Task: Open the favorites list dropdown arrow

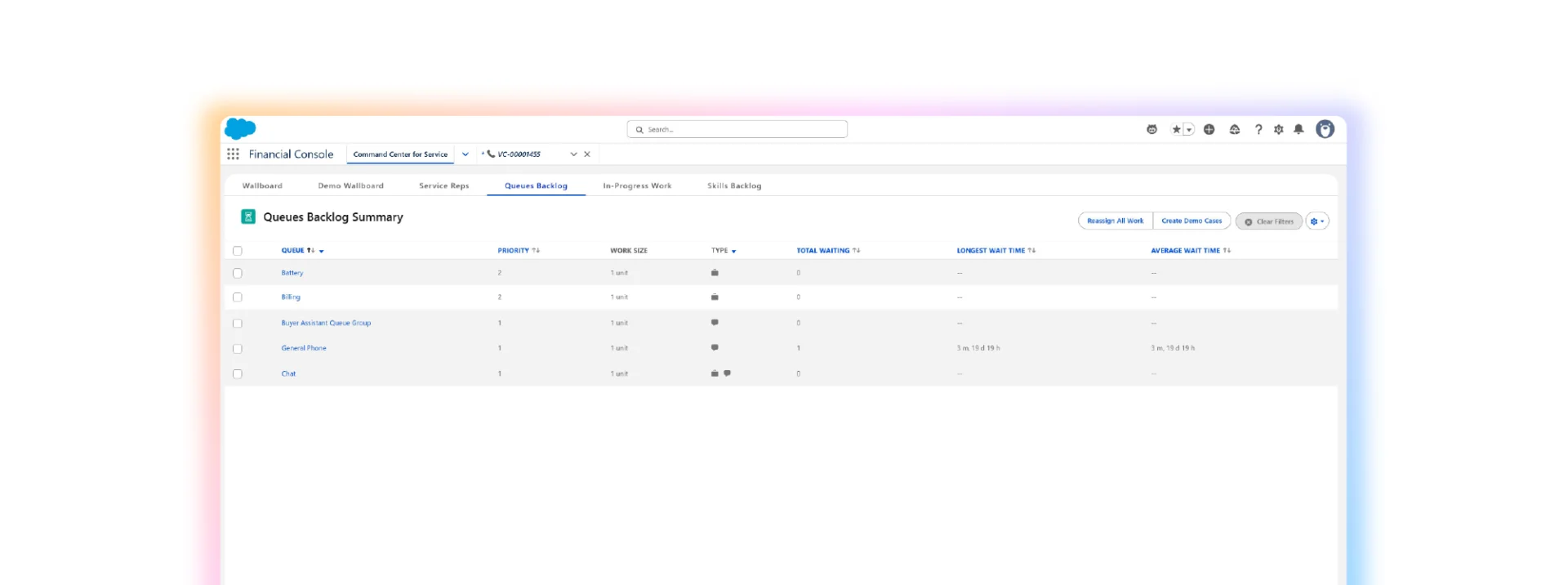Action: [1189, 129]
